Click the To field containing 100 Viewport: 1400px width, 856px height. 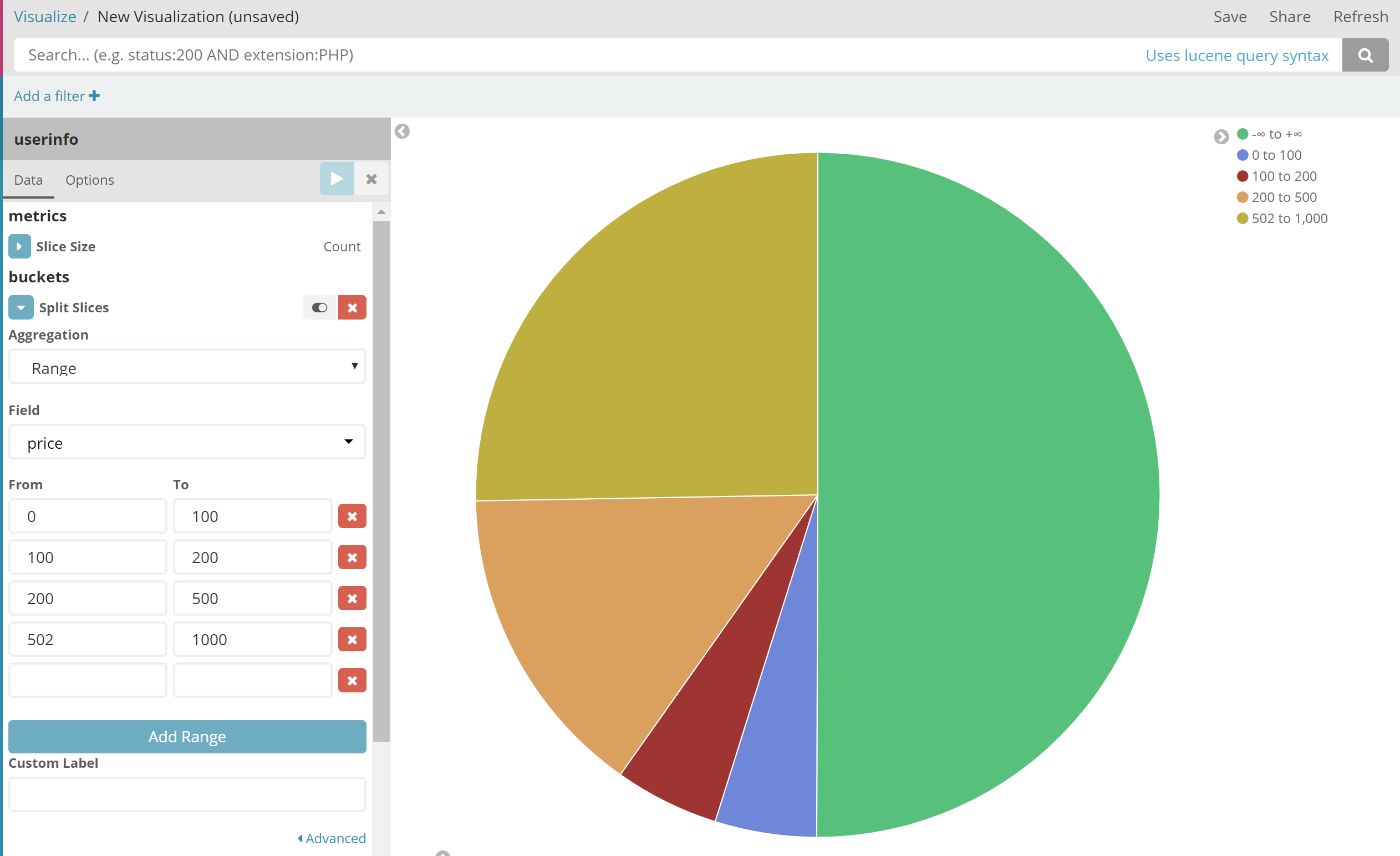252,516
